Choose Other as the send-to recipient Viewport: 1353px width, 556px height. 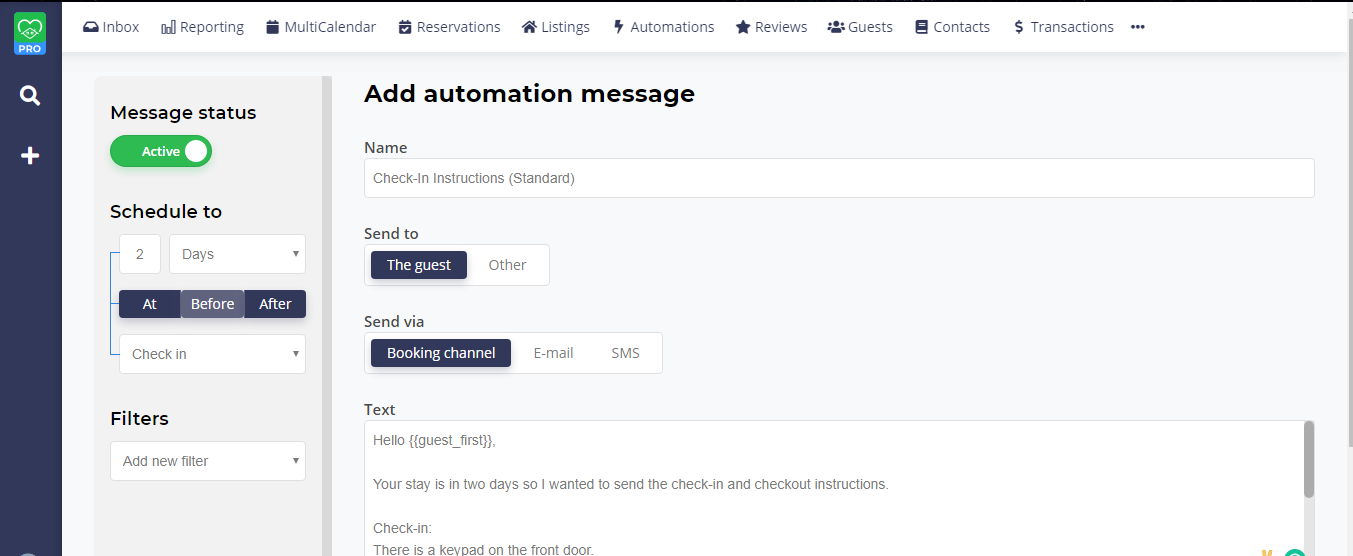[507, 265]
